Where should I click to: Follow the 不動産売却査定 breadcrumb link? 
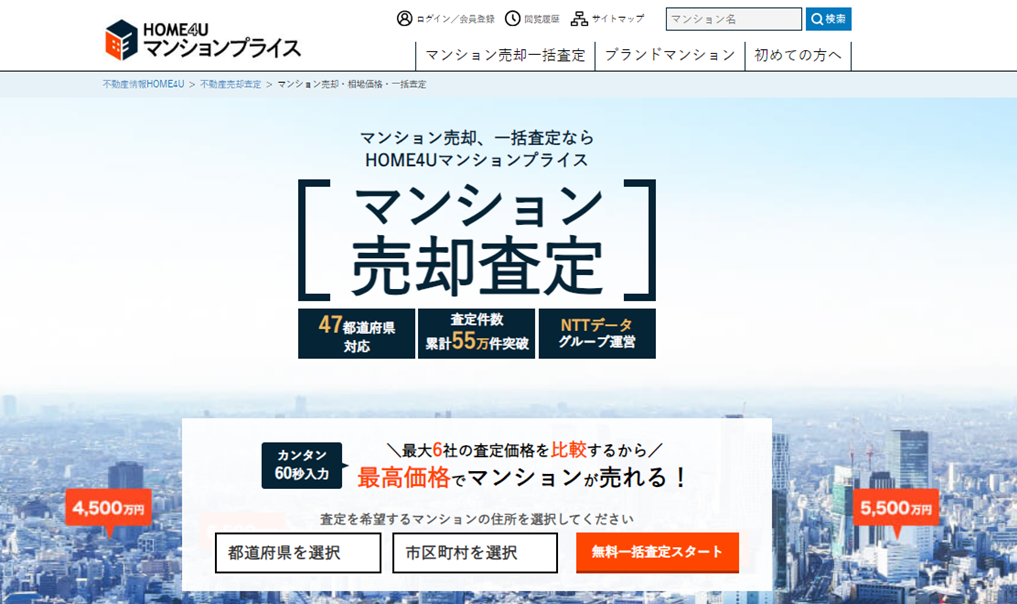(x=230, y=84)
